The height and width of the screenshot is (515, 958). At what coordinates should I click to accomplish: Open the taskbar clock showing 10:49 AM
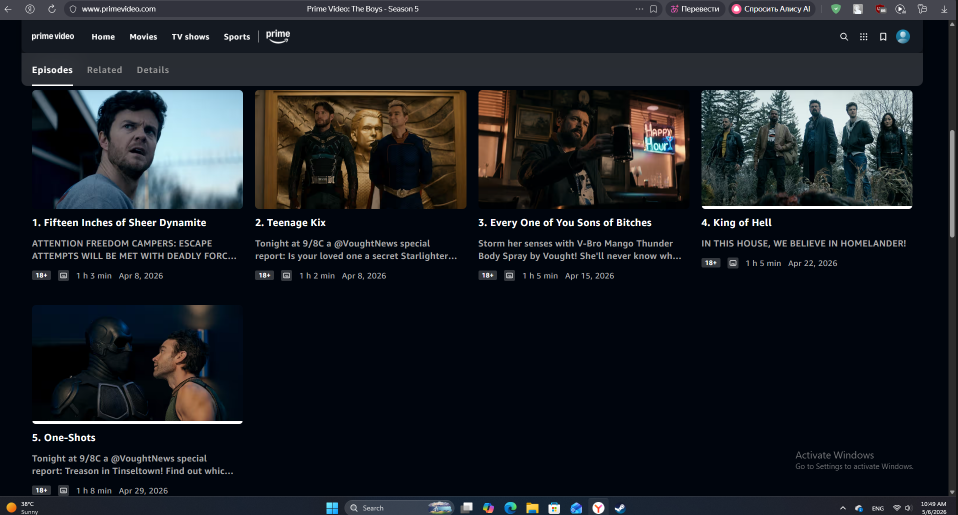[x=933, y=508]
